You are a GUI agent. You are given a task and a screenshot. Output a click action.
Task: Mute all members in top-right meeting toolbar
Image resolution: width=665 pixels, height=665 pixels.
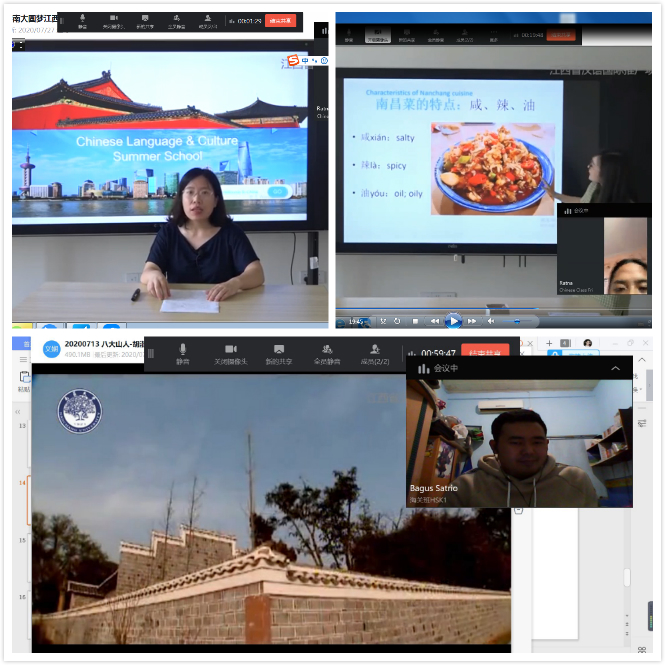coord(436,35)
